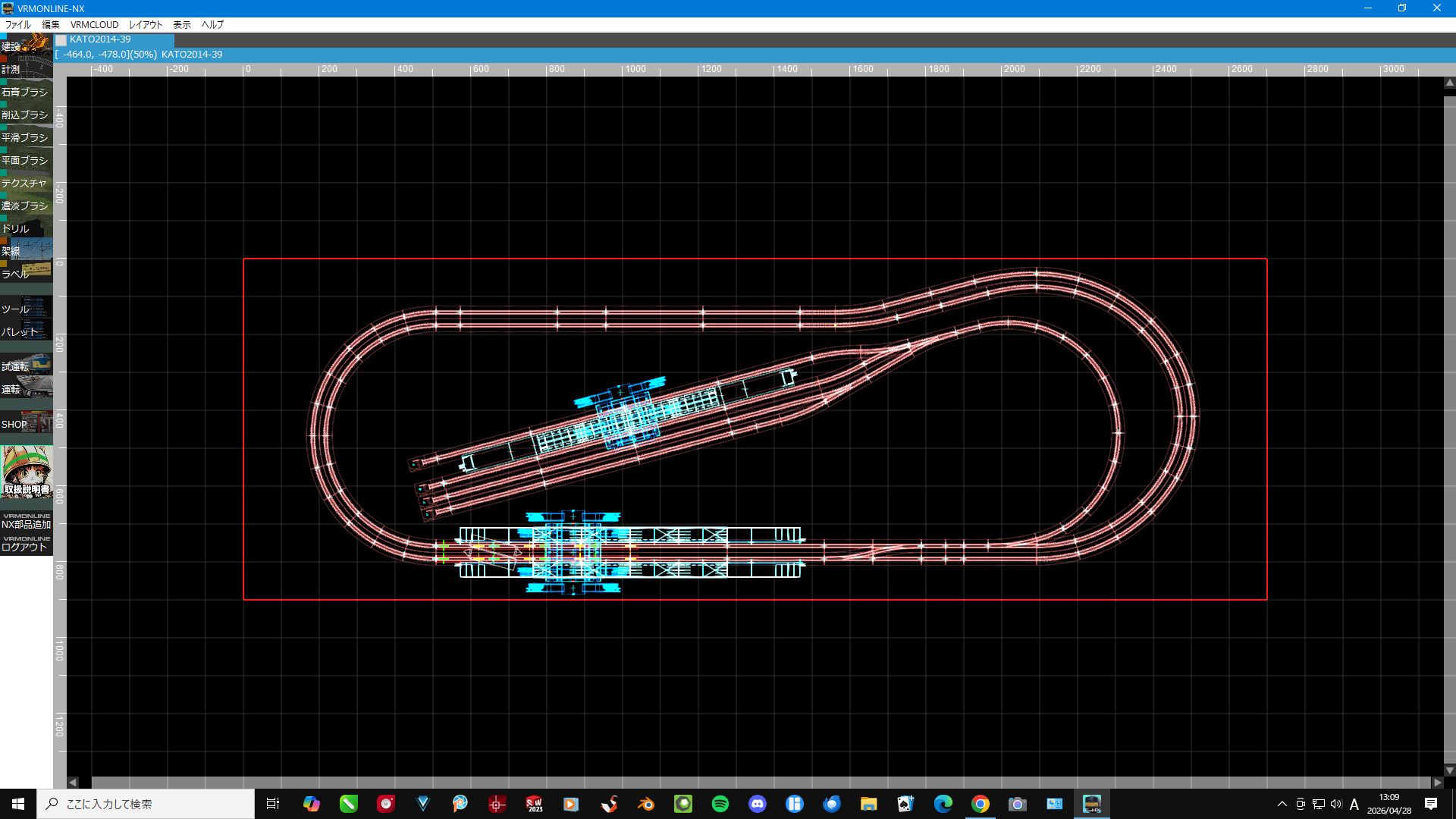Choose the 削込ブラシ carving brush
Screen dimensions: 1456x819
[27, 115]
